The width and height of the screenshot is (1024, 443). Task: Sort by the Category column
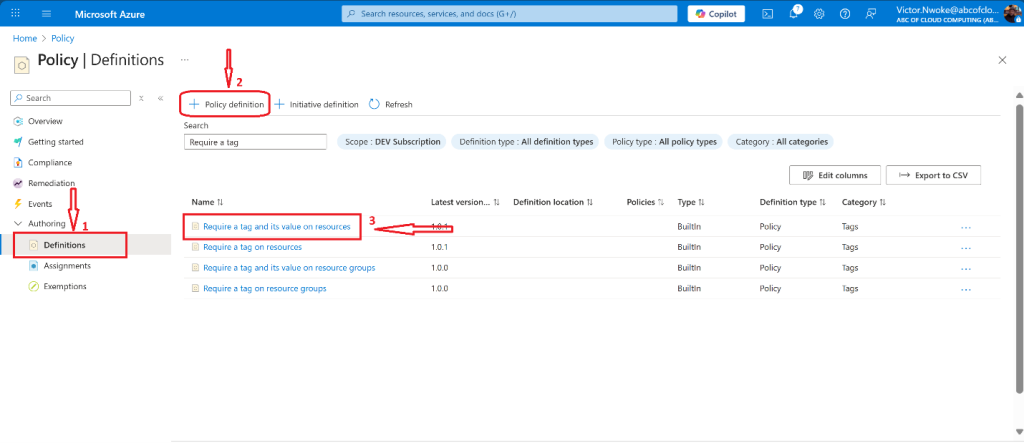(x=864, y=203)
